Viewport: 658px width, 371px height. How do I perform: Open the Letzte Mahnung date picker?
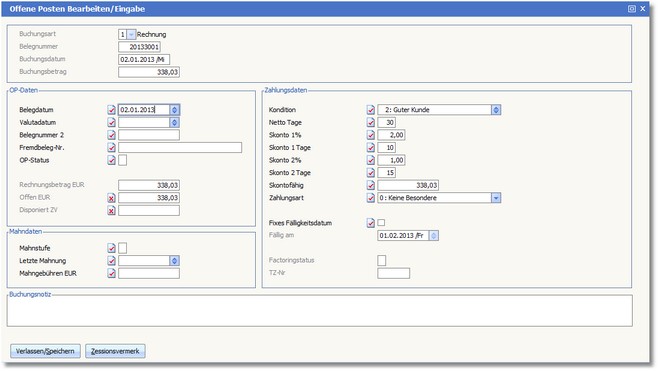175,261
